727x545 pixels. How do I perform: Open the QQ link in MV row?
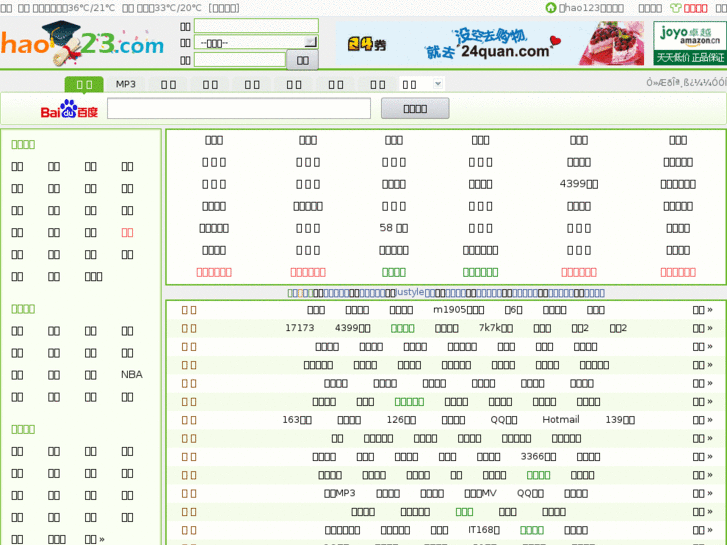tap(530, 493)
